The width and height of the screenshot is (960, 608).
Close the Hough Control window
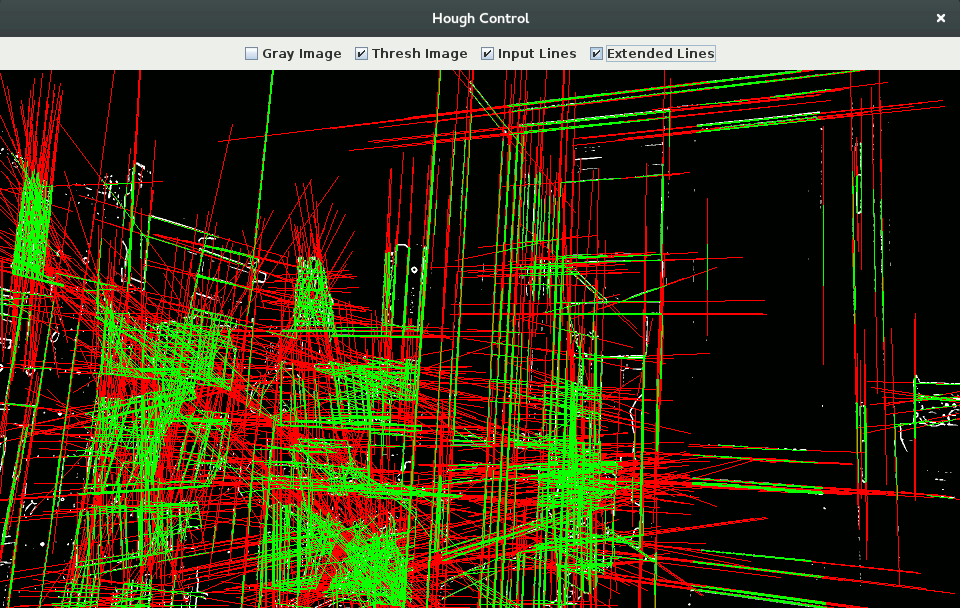(940, 18)
